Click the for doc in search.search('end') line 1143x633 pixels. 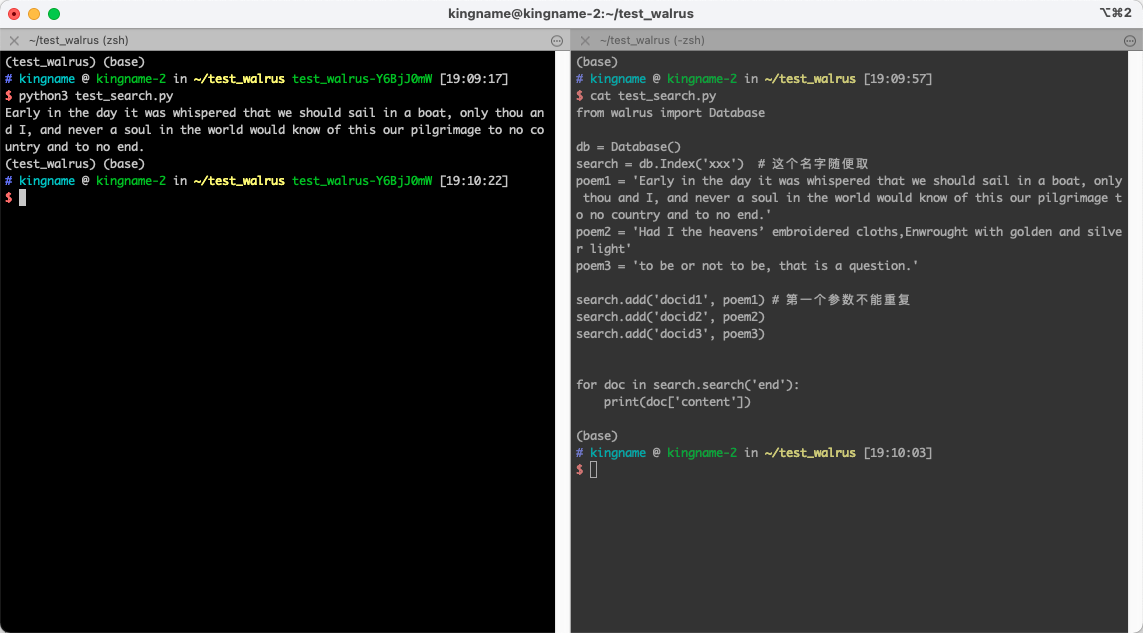click(687, 385)
